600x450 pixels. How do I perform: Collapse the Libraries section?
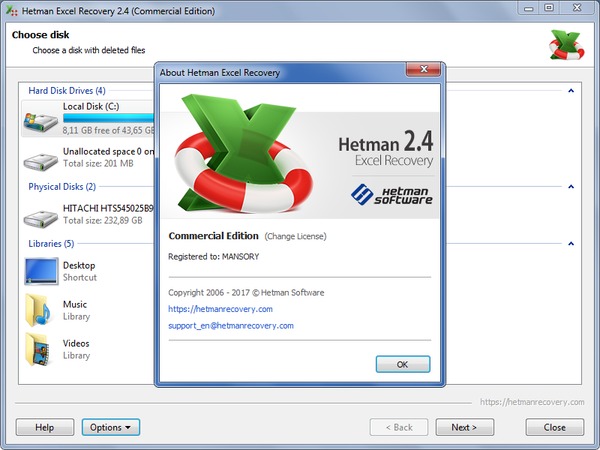tap(571, 244)
